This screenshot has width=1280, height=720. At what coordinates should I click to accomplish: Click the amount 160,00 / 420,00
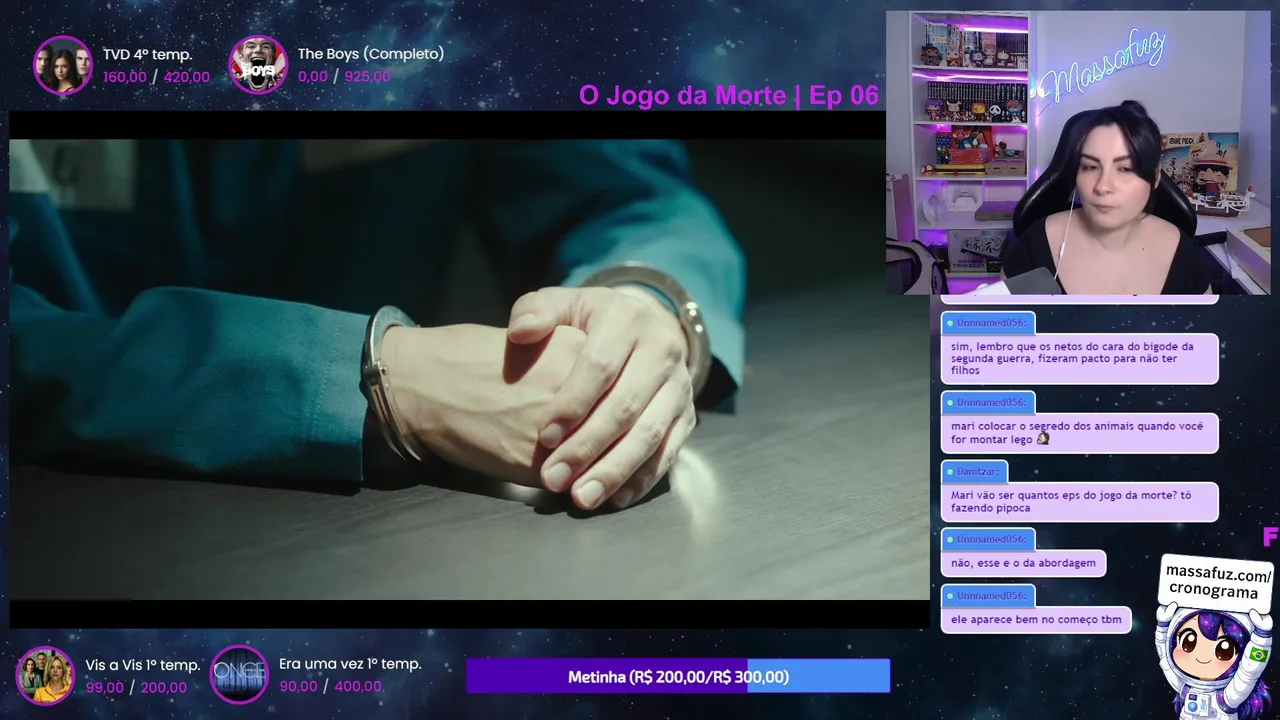[156, 77]
